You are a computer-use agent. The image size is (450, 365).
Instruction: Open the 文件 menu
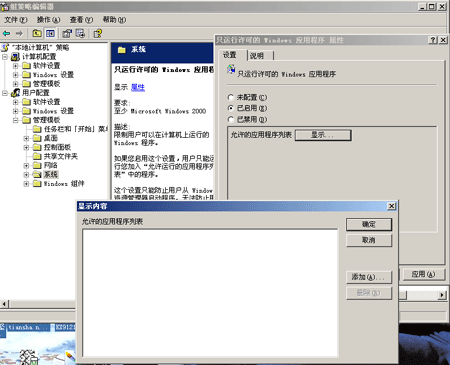tap(15, 20)
